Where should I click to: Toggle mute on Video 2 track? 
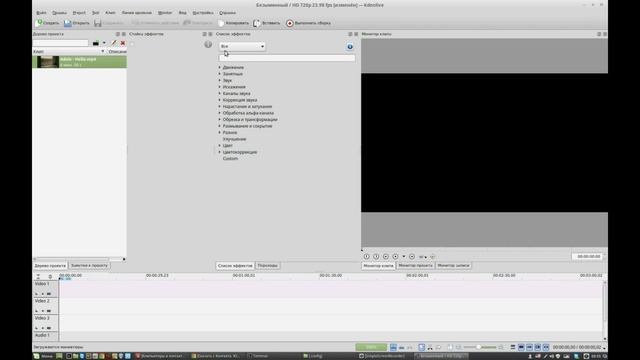[x=42, y=311]
